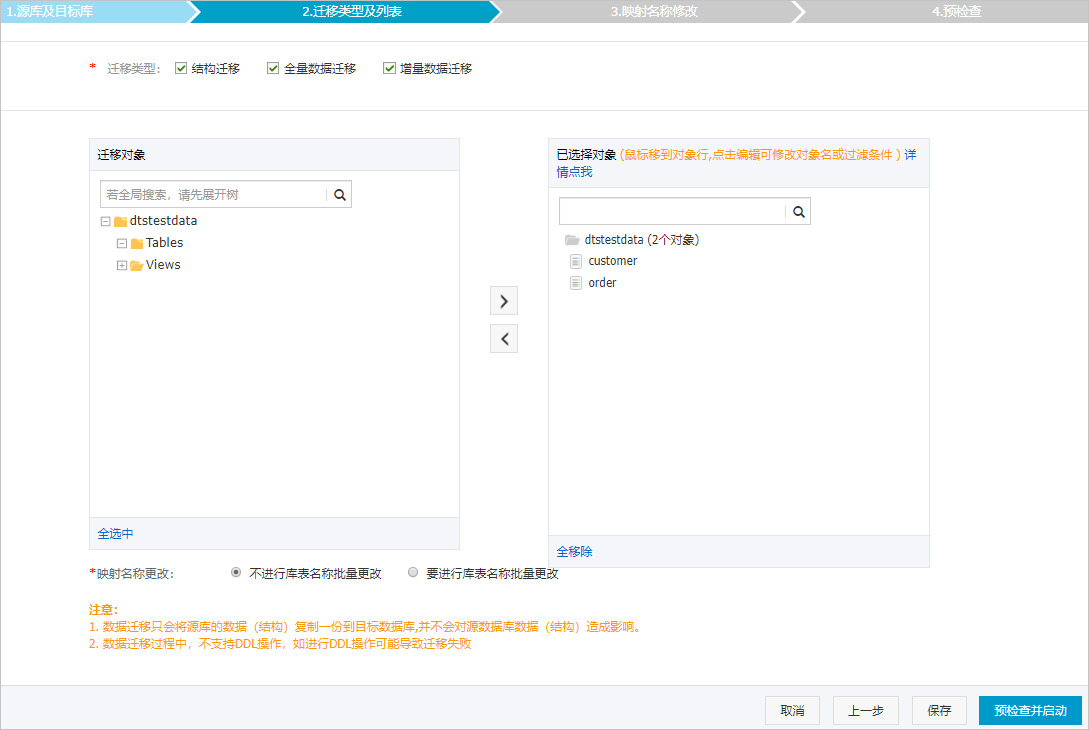Click the Views label in source tree
Viewport: 1089px width, 730px height.
point(163,265)
